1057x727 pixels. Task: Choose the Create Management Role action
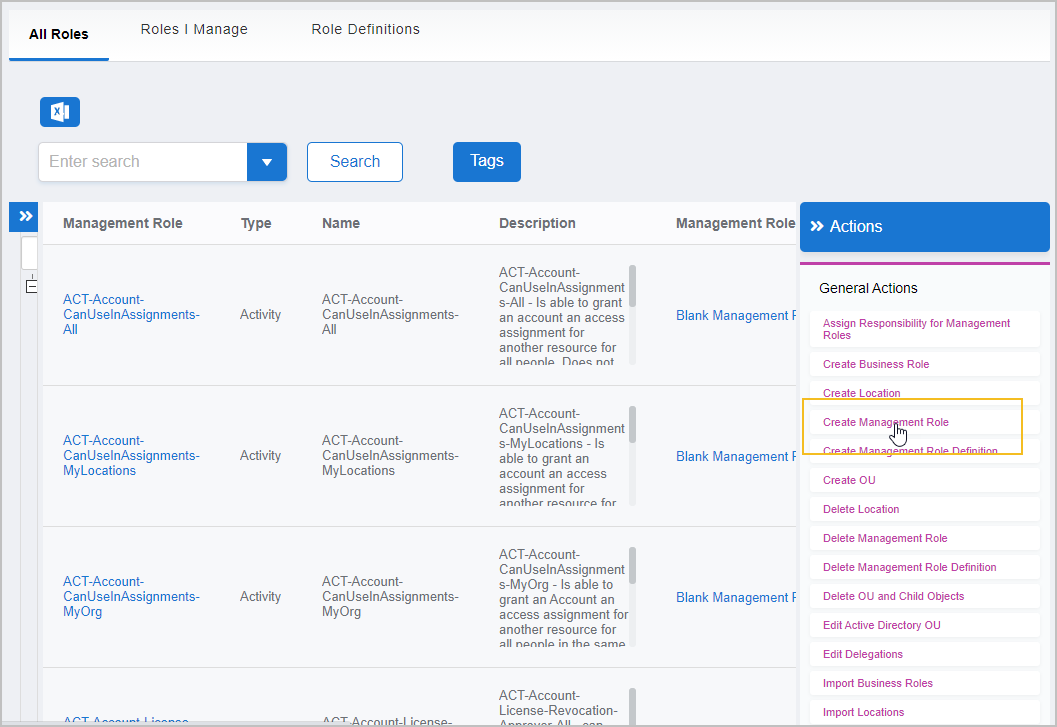coord(885,422)
